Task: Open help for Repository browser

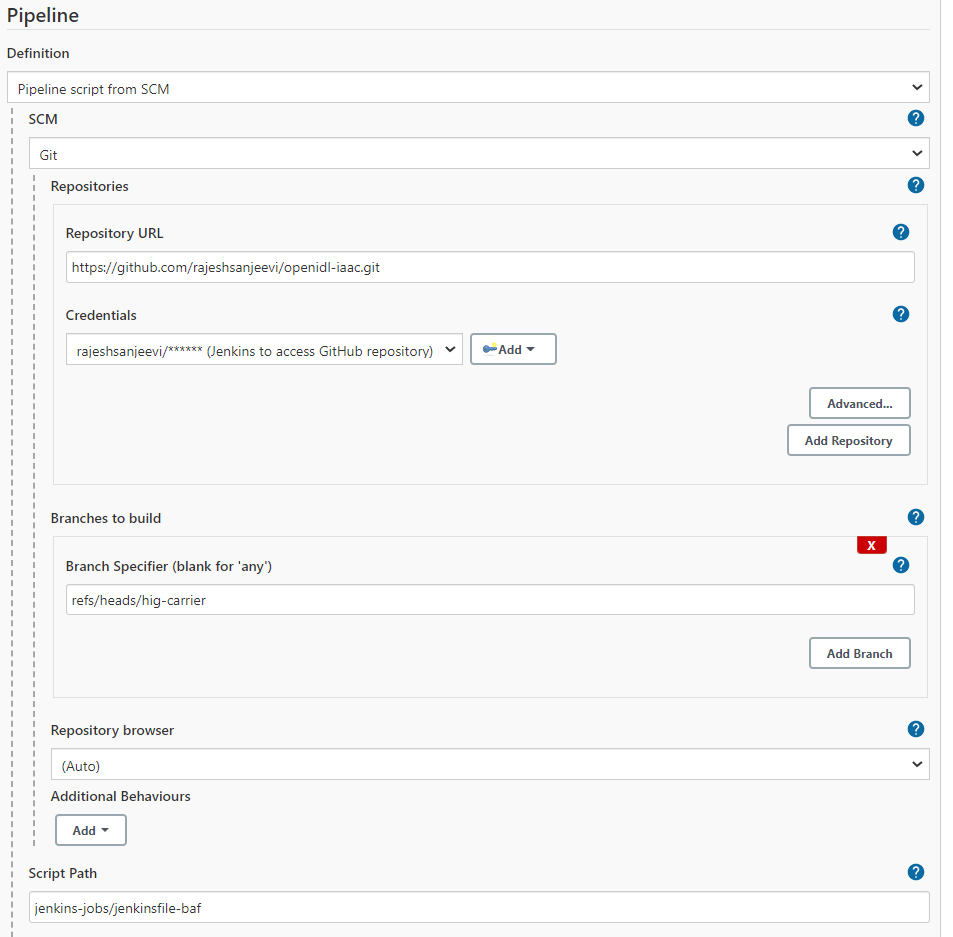Action: click(915, 729)
